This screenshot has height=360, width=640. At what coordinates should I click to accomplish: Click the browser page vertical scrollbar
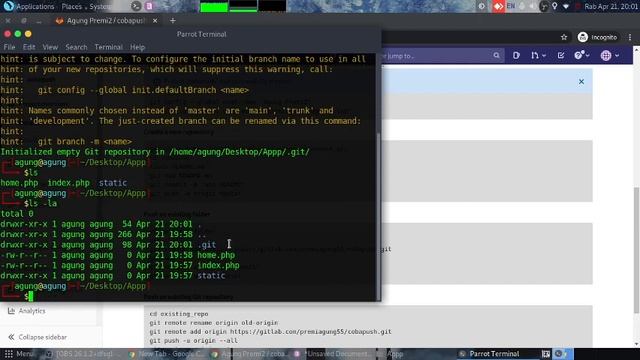pyautogui.click(x=636, y=250)
